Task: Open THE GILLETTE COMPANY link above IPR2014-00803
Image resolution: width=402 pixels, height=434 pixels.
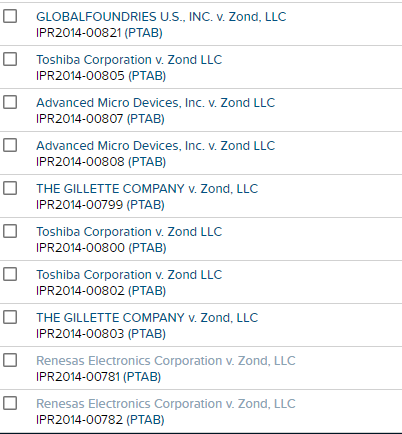Action: [147, 318]
